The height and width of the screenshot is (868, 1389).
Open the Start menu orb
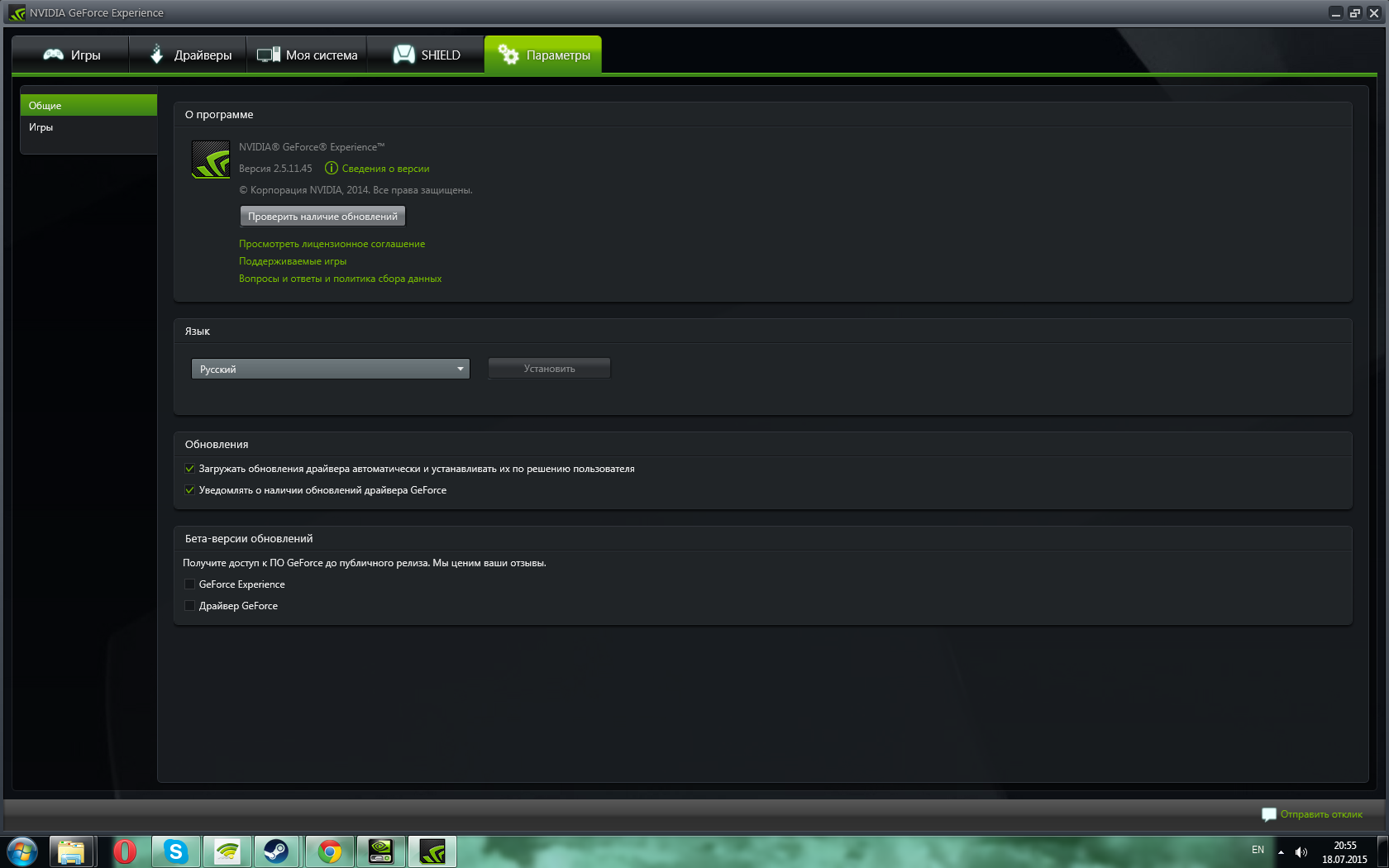tap(21, 851)
